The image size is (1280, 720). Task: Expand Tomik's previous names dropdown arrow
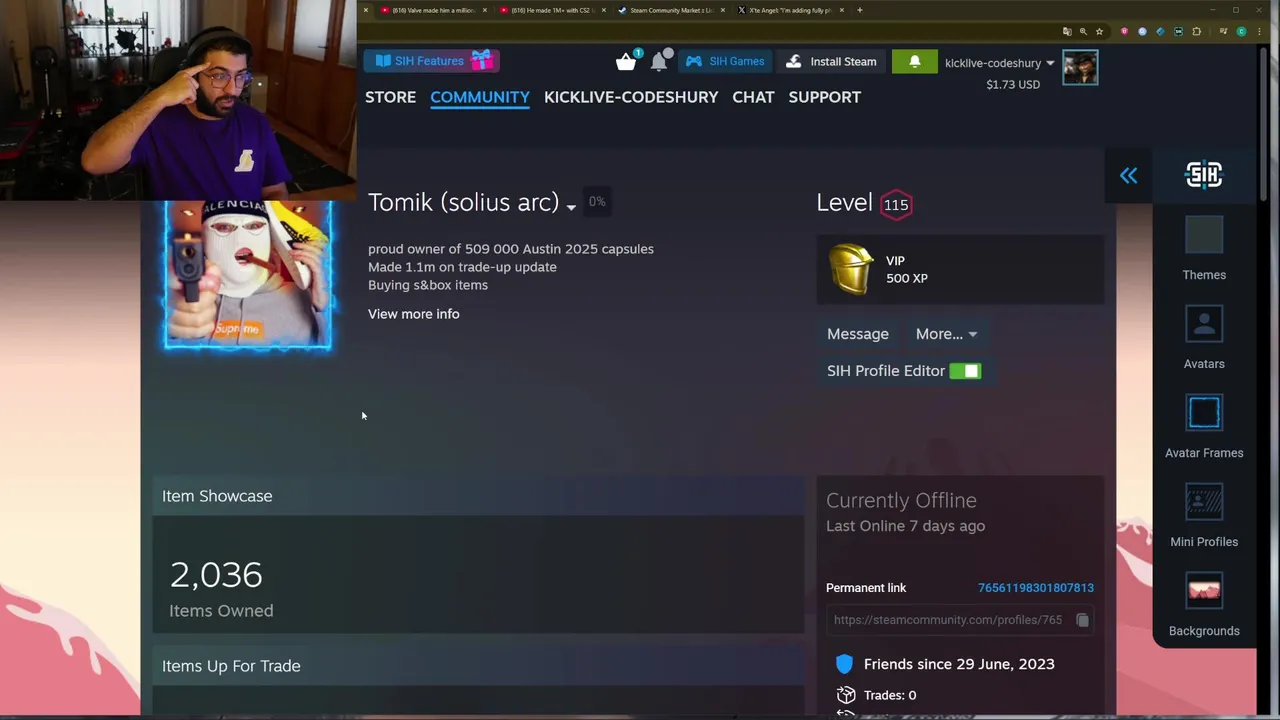pyautogui.click(x=571, y=206)
